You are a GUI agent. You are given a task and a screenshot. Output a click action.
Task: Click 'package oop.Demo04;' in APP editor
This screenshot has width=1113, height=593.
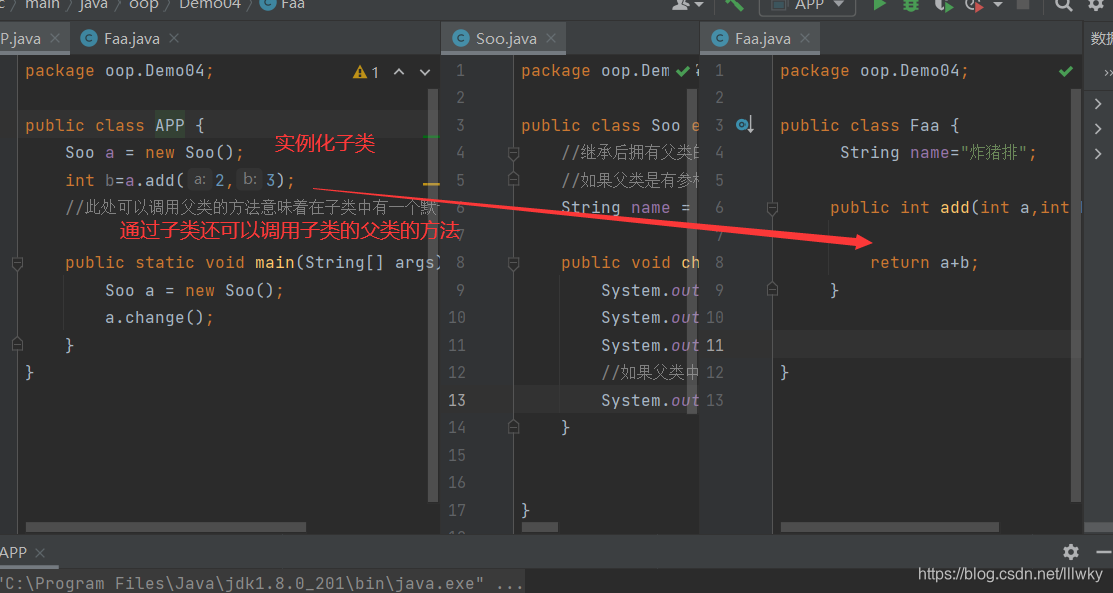click(119, 71)
